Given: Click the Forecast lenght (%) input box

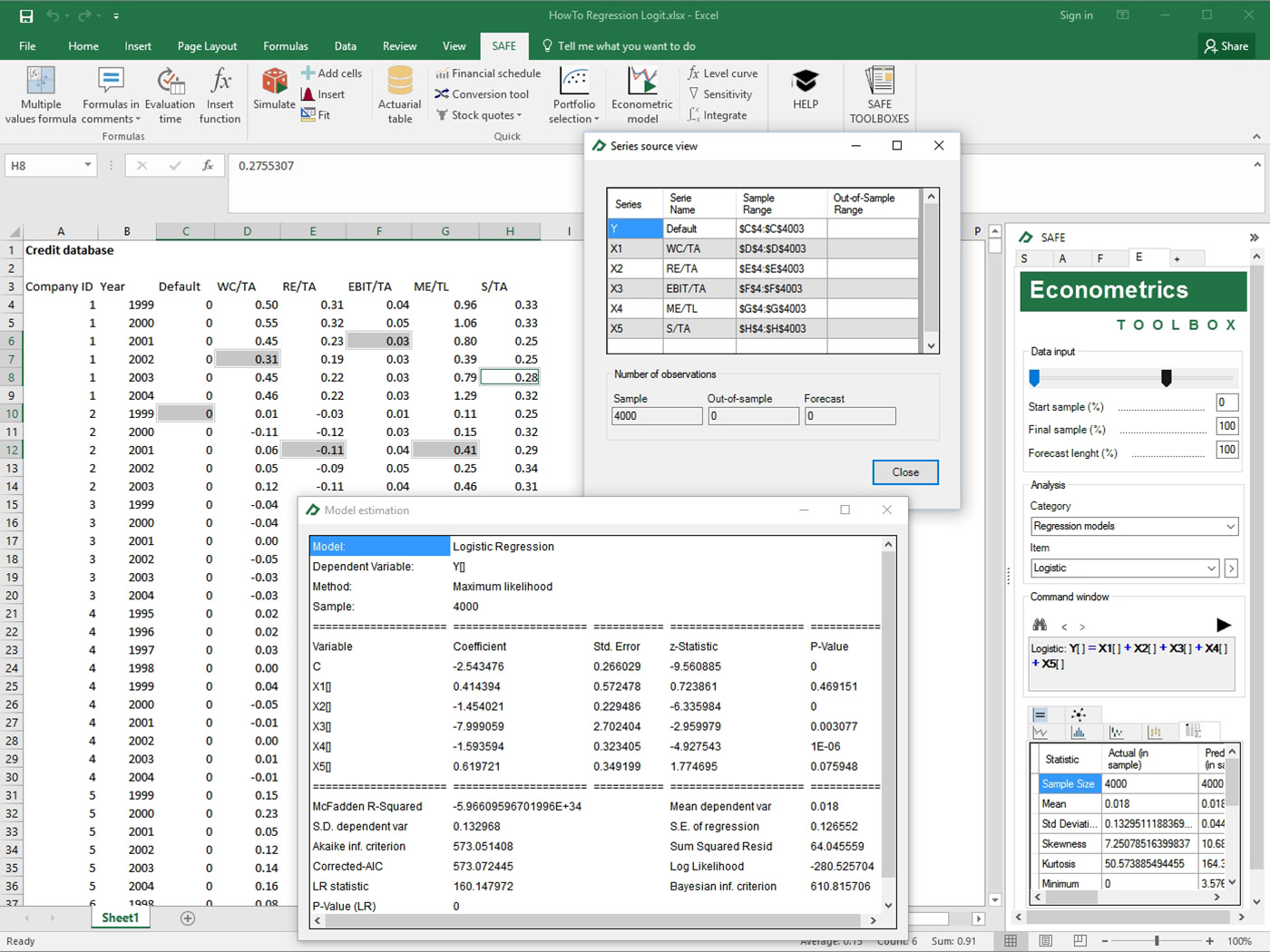Looking at the screenshot, I should point(1226,450).
